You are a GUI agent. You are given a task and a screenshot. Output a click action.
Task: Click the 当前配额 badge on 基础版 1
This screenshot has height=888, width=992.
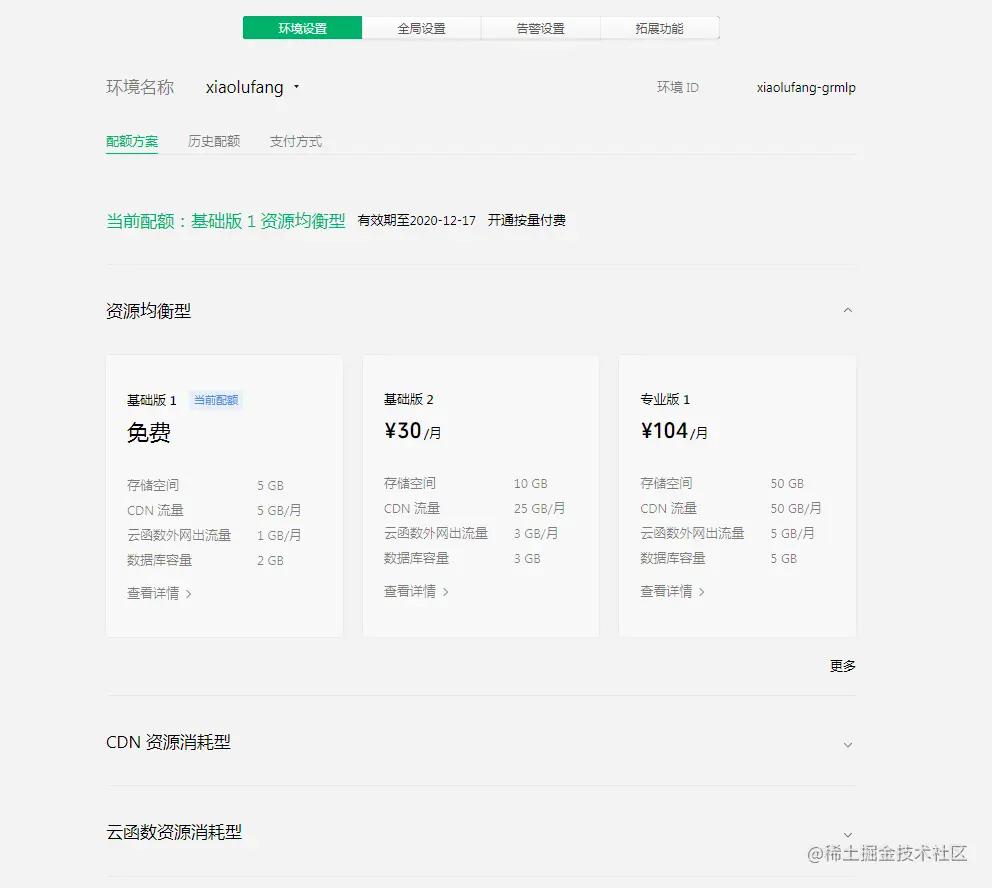216,399
